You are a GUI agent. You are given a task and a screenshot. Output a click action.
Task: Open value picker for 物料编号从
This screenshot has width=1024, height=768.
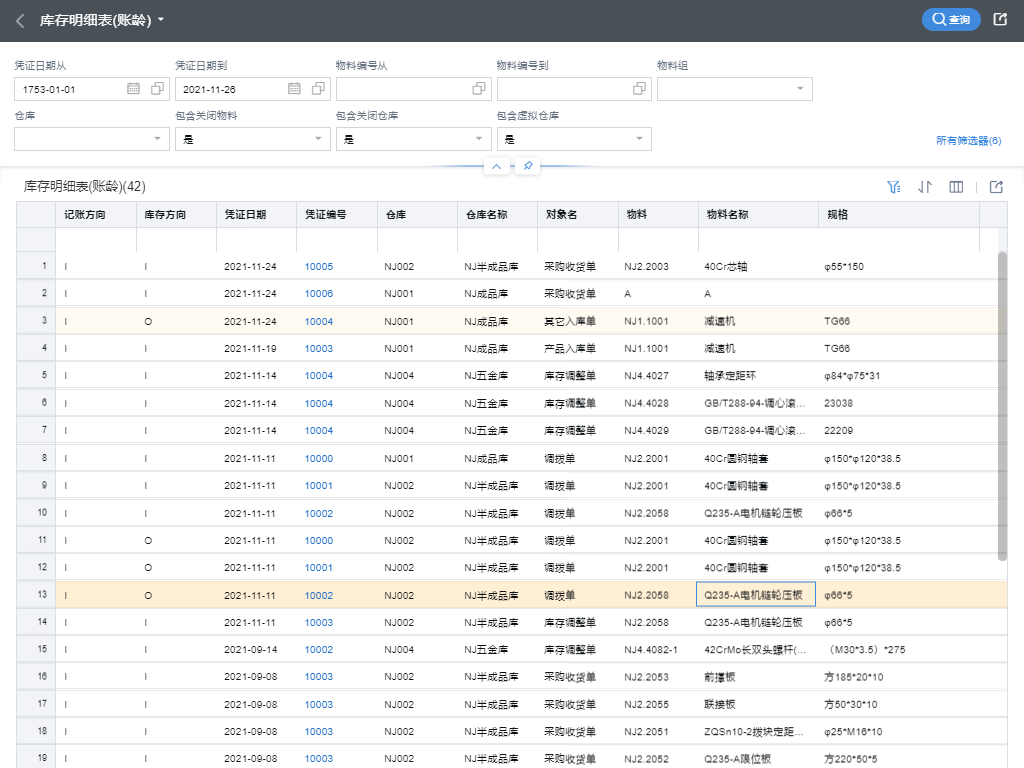point(479,89)
